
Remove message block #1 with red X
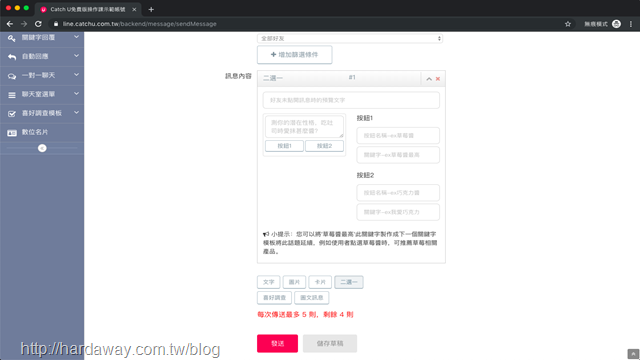(438, 79)
